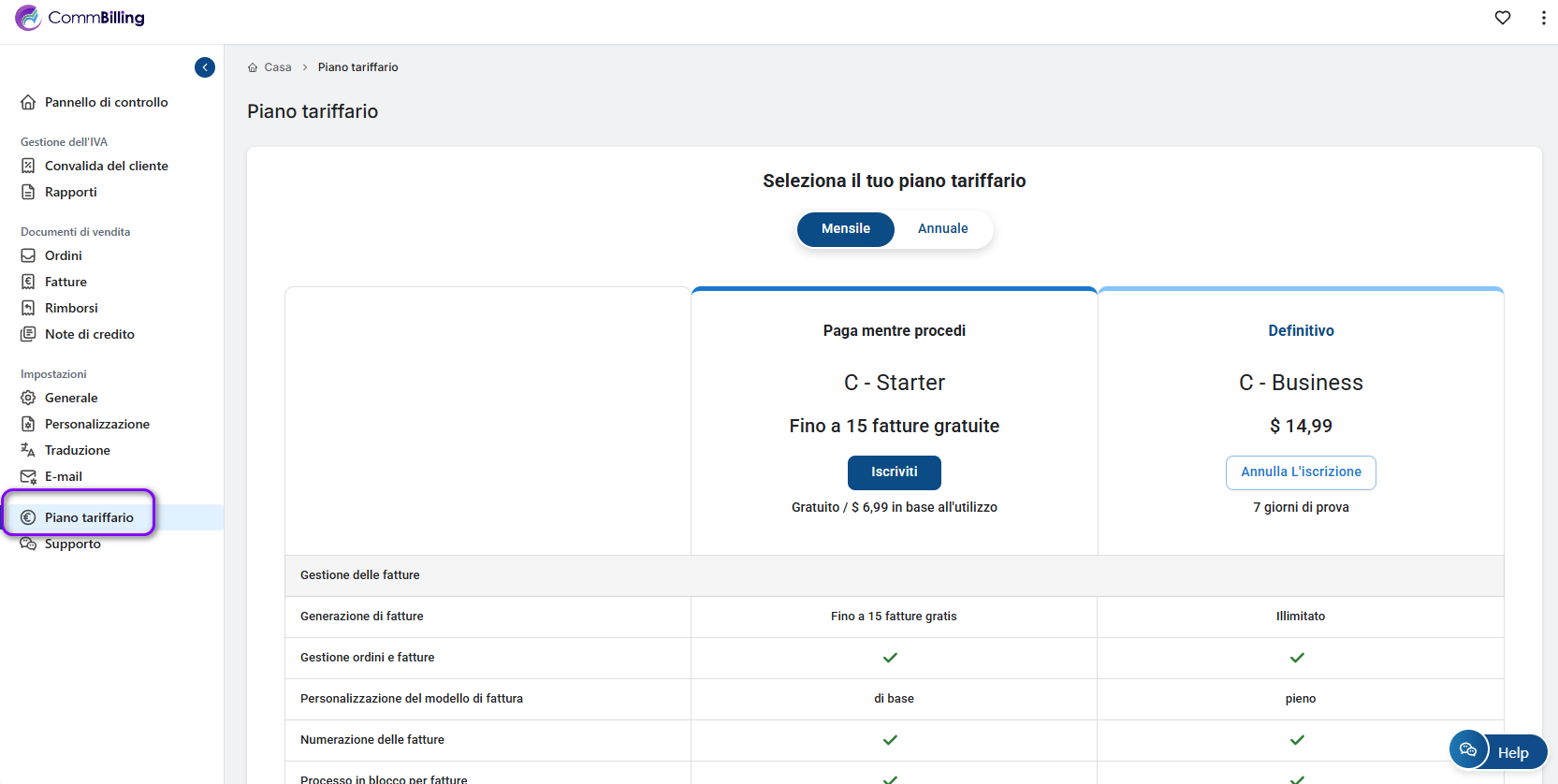Click the Convalida del cliente icon
This screenshot has height=784, width=1558.
click(x=28, y=166)
